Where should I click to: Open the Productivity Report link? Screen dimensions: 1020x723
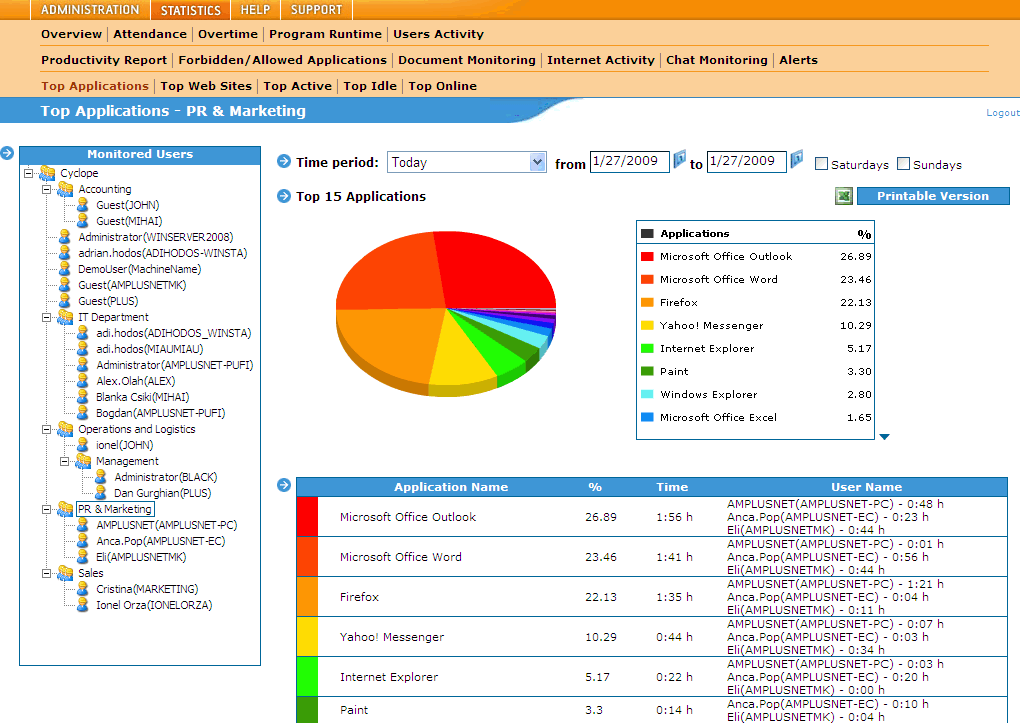tap(104, 60)
